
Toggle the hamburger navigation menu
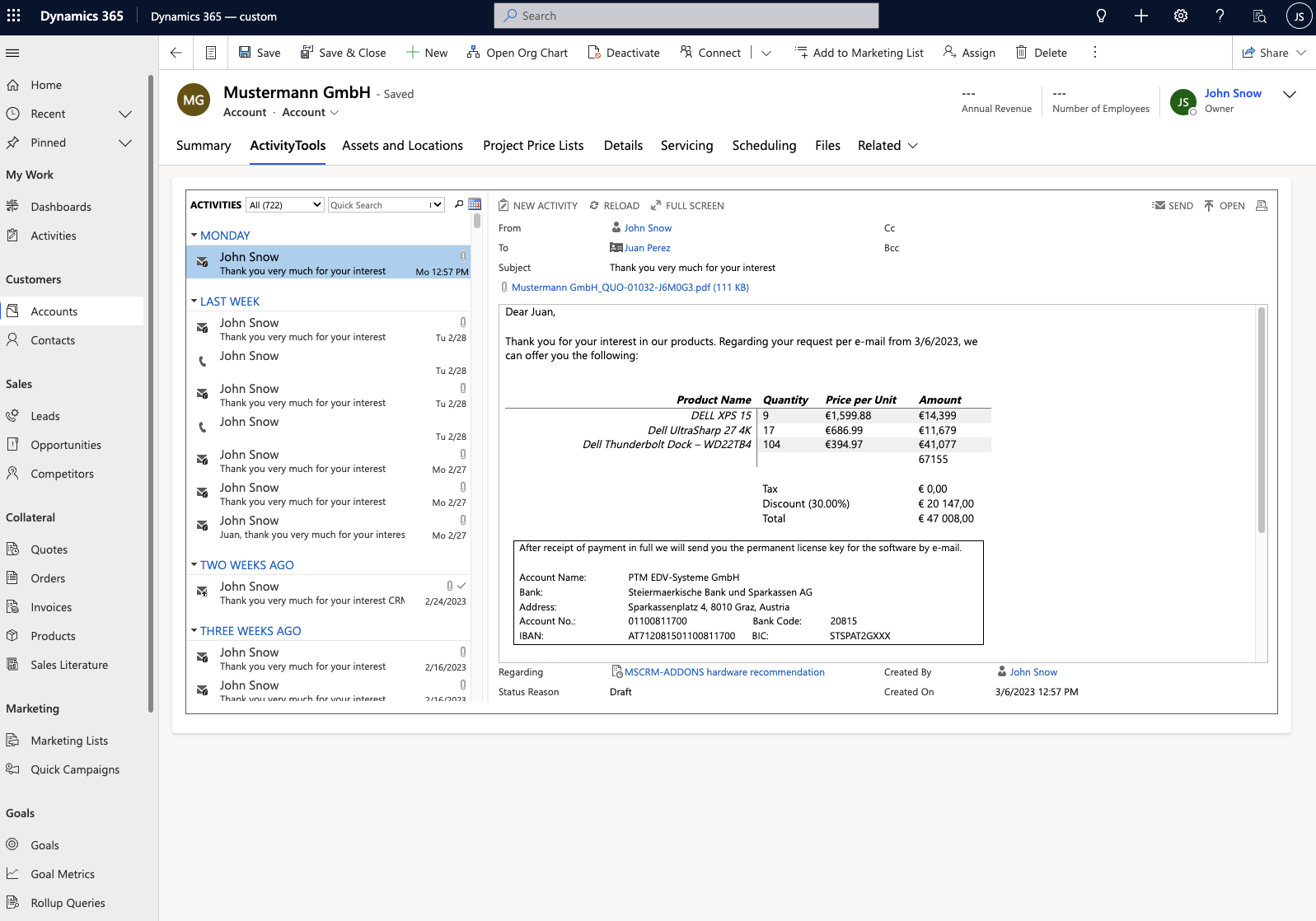tap(12, 53)
